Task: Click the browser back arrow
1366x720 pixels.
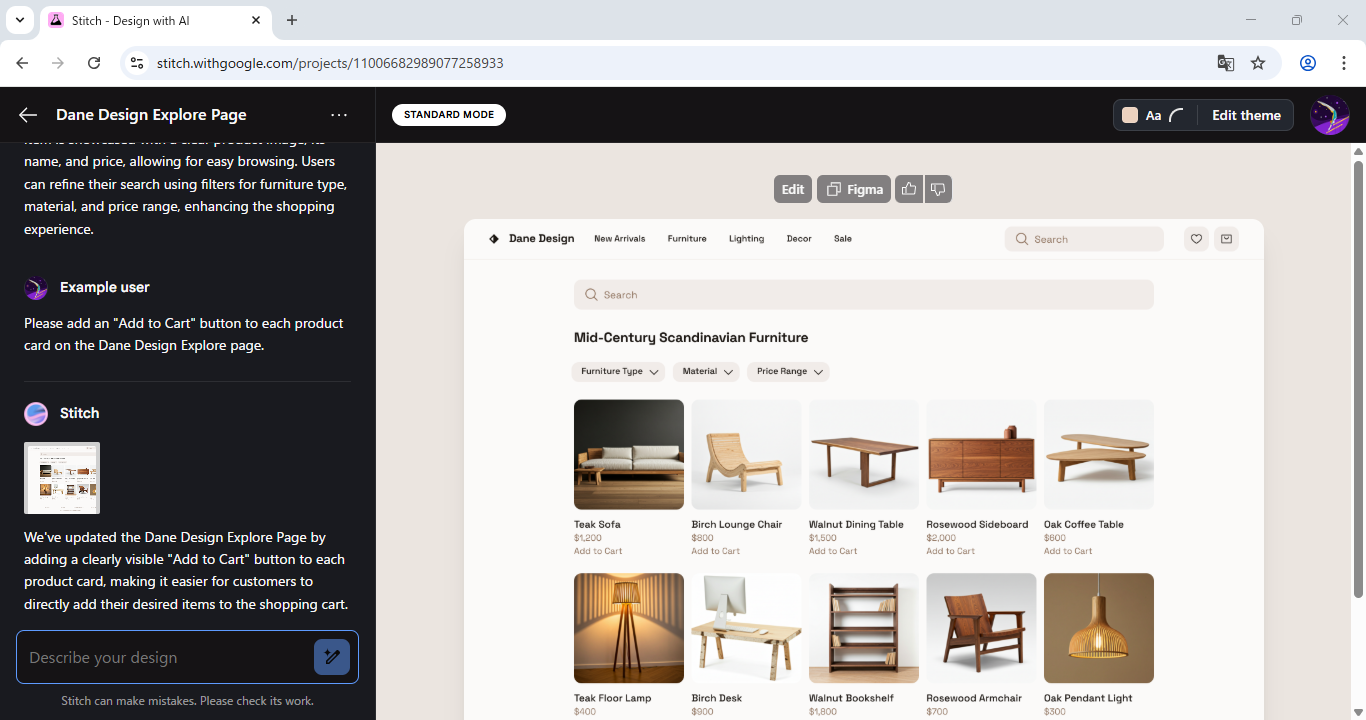Action: click(x=22, y=63)
